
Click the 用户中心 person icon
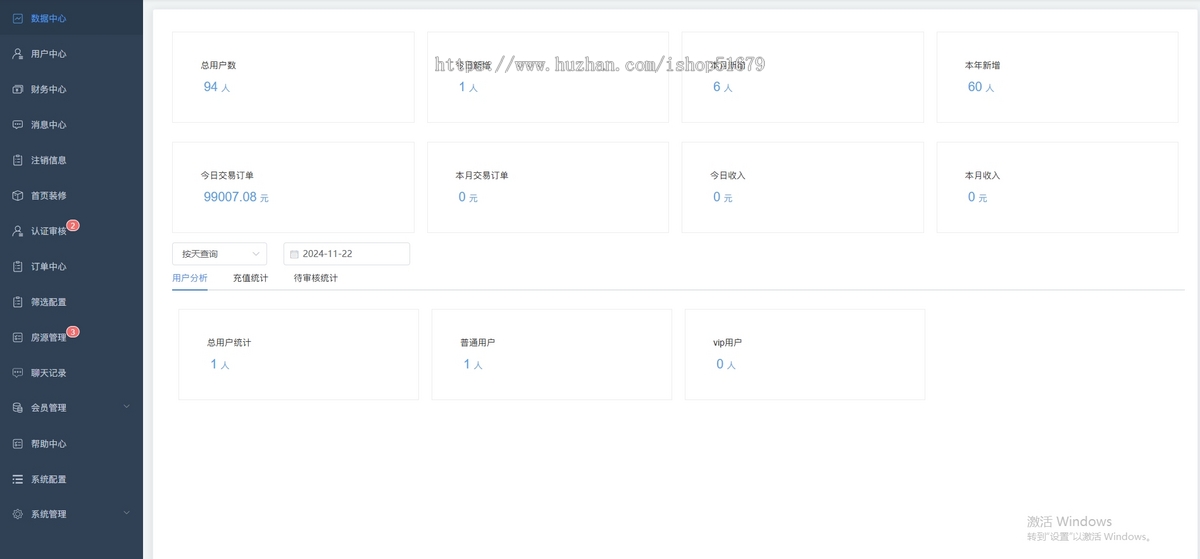coord(17,54)
